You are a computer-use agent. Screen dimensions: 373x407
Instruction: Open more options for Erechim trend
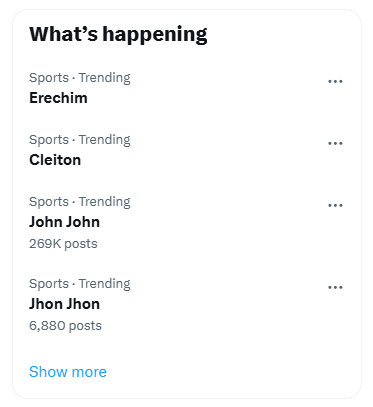pos(335,81)
